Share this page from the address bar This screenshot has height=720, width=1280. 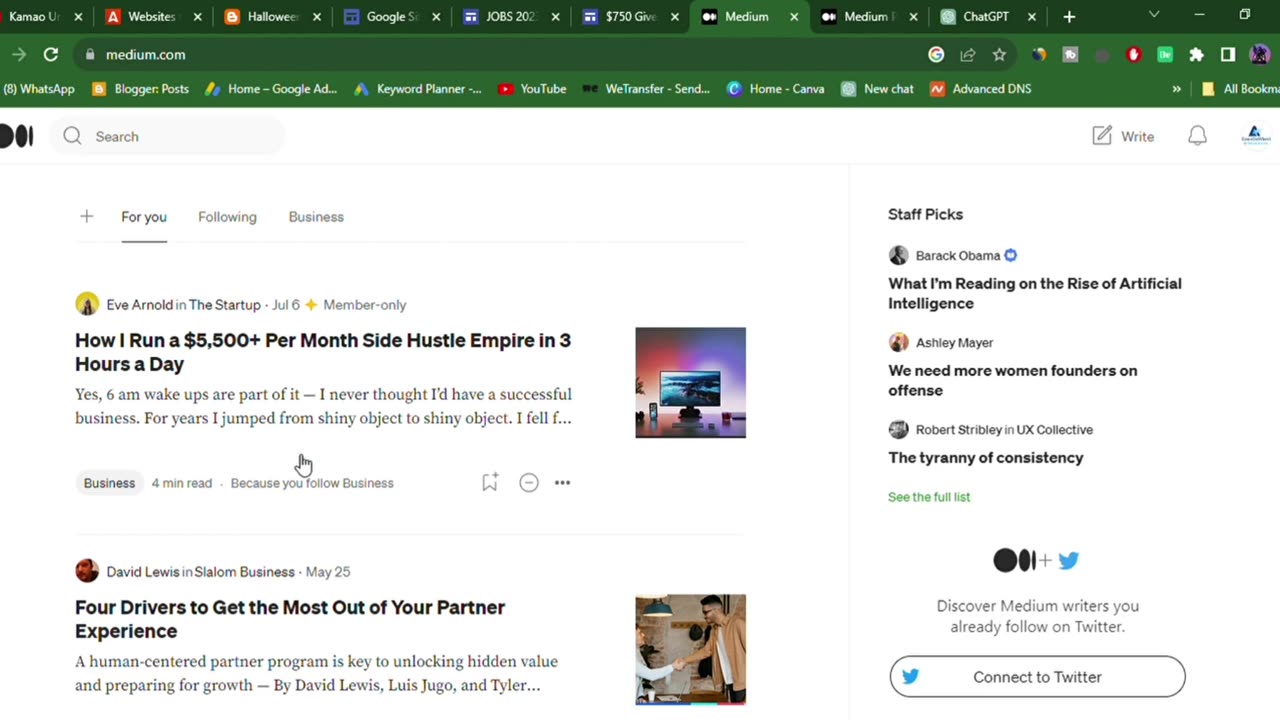pos(968,55)
